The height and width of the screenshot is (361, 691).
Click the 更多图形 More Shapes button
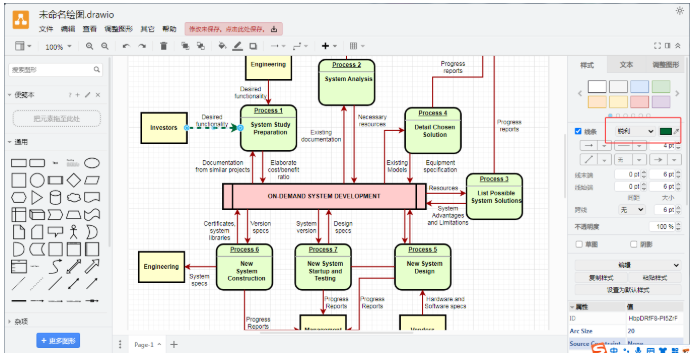click(x=58, y=340)
